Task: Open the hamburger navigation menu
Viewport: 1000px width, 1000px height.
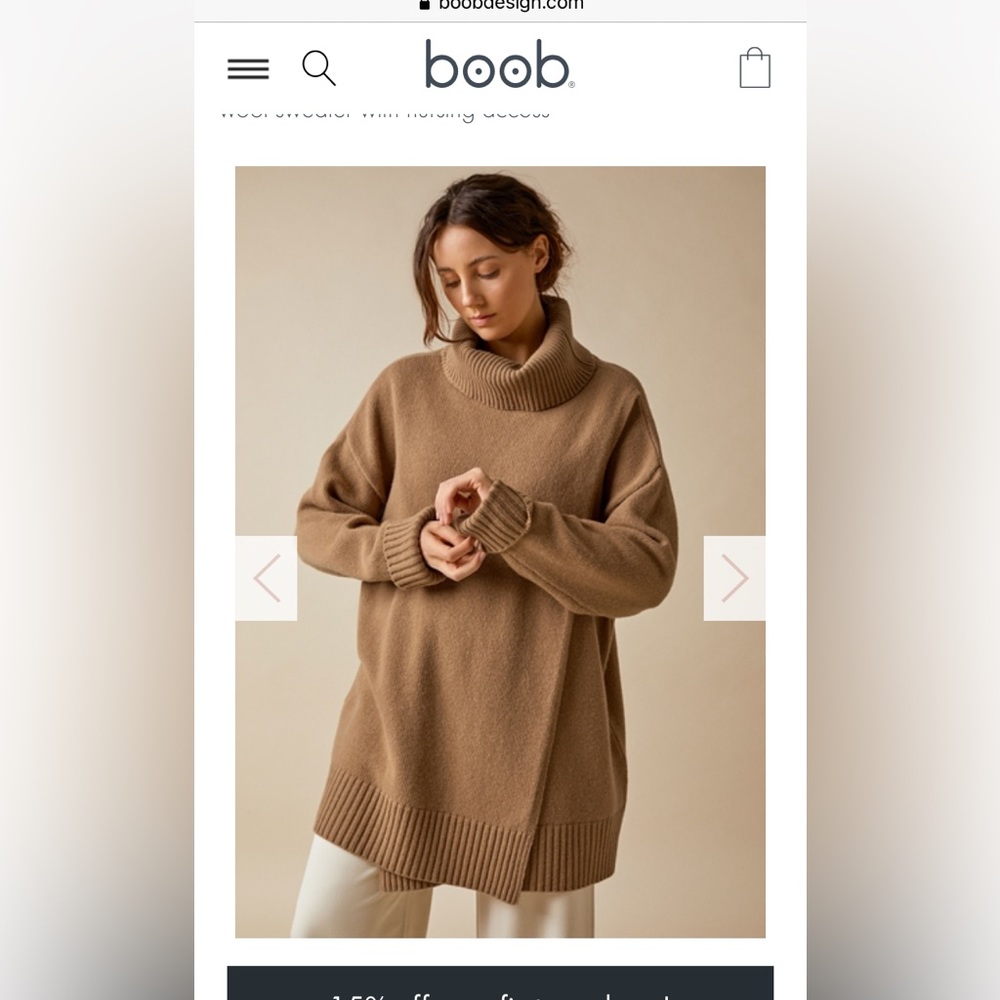Action: point(248,68)
